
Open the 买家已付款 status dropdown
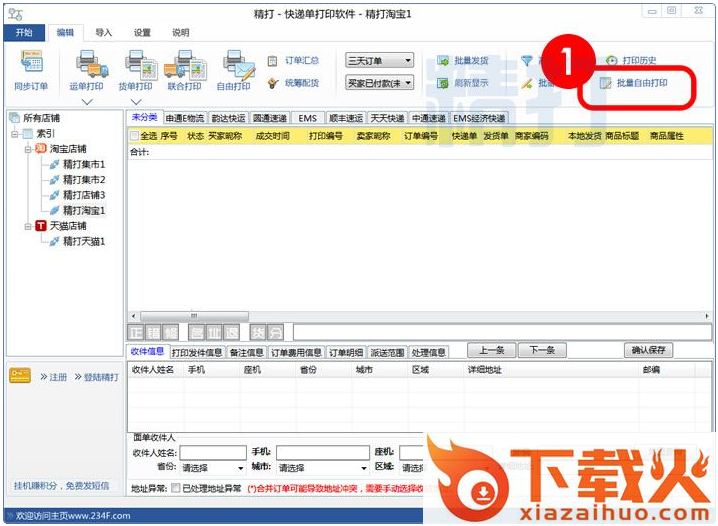tap(380, 83)
